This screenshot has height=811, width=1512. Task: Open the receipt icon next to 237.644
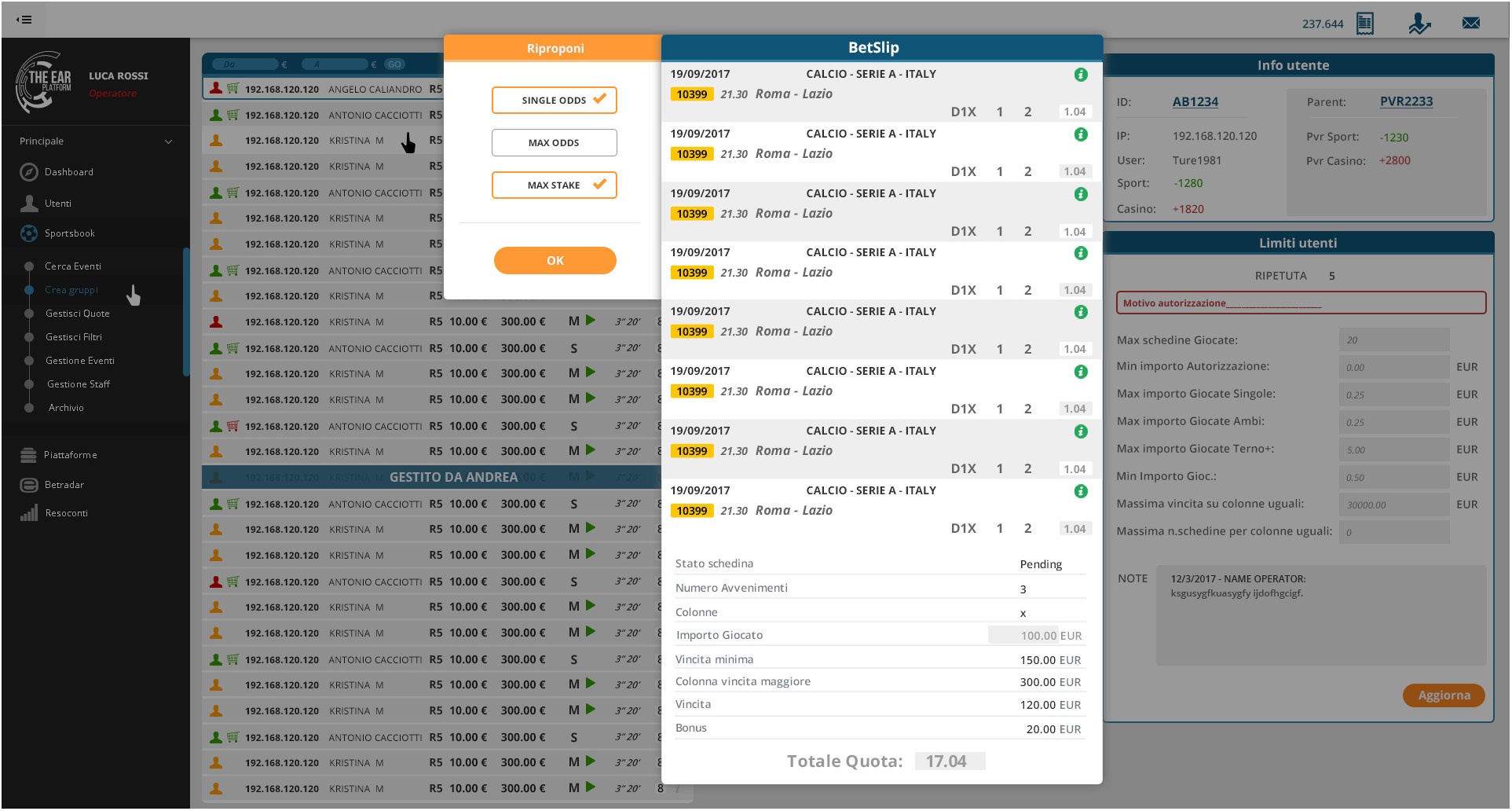click(1365, 24)
